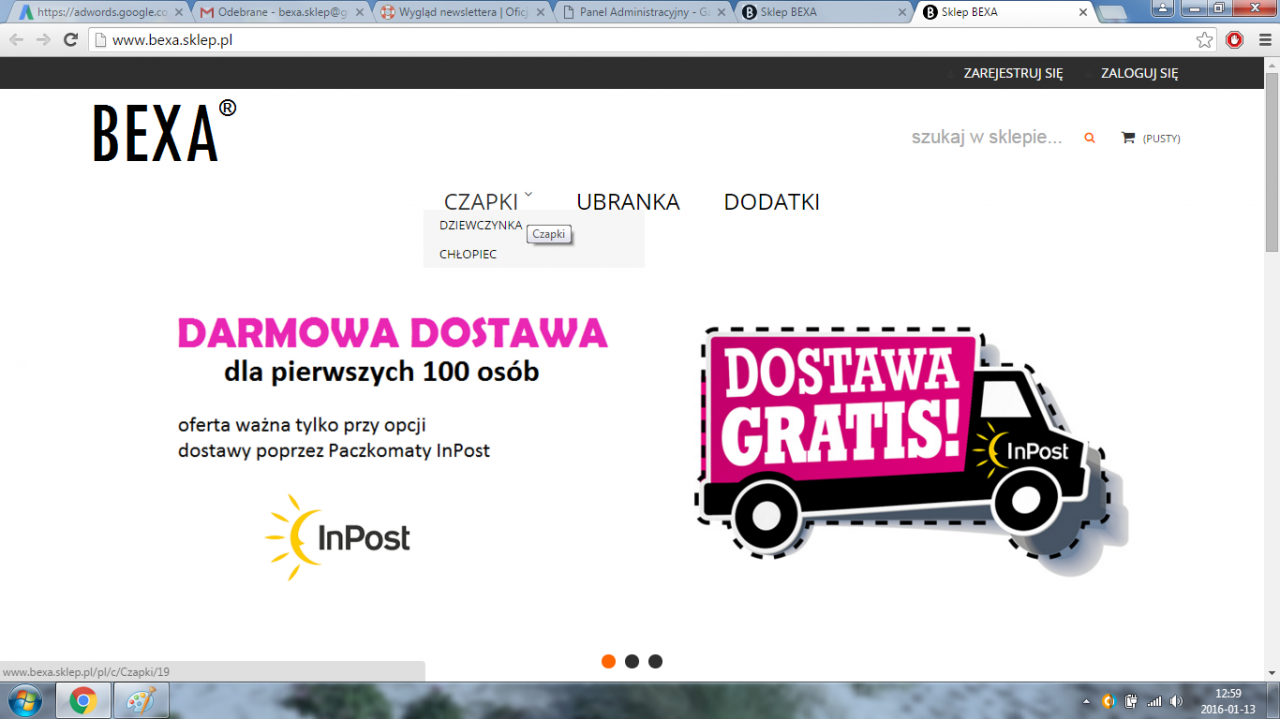
Task: Select DZIEWCZYNKA from Czapki submenu
Action: [x=481, y=225]
